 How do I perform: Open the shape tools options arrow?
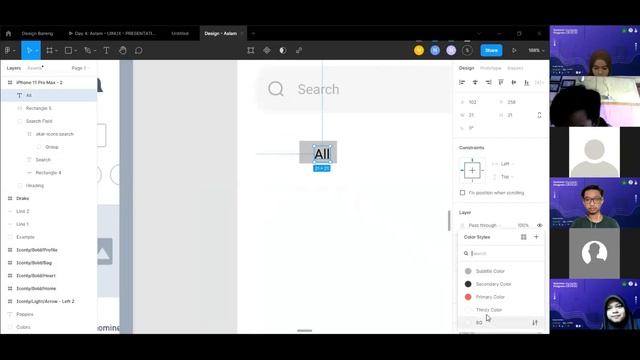[x=76, y=51]
